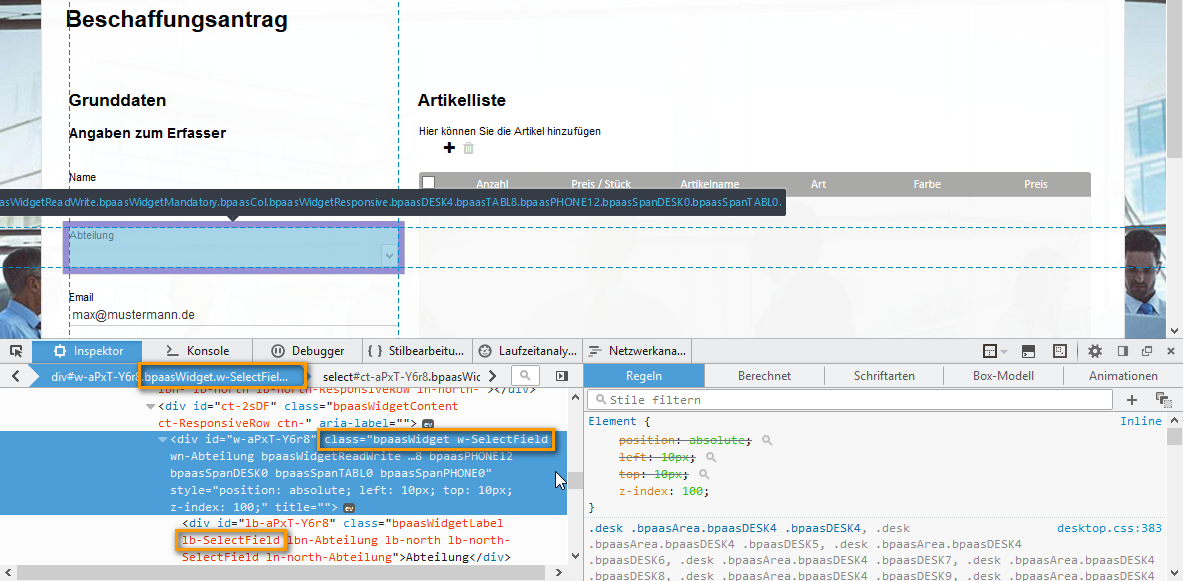The image size is (1183, 581).
Task: Open the Abteilung dropdown
Action: click(389, 256)
